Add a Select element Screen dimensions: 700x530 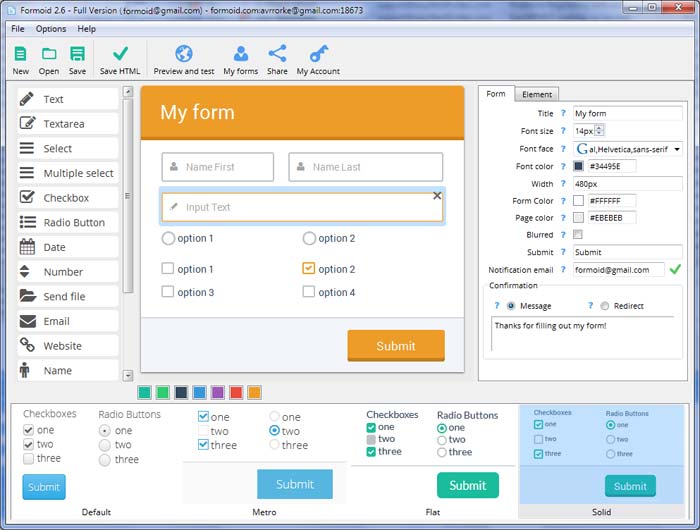click(x=68, y=148)
